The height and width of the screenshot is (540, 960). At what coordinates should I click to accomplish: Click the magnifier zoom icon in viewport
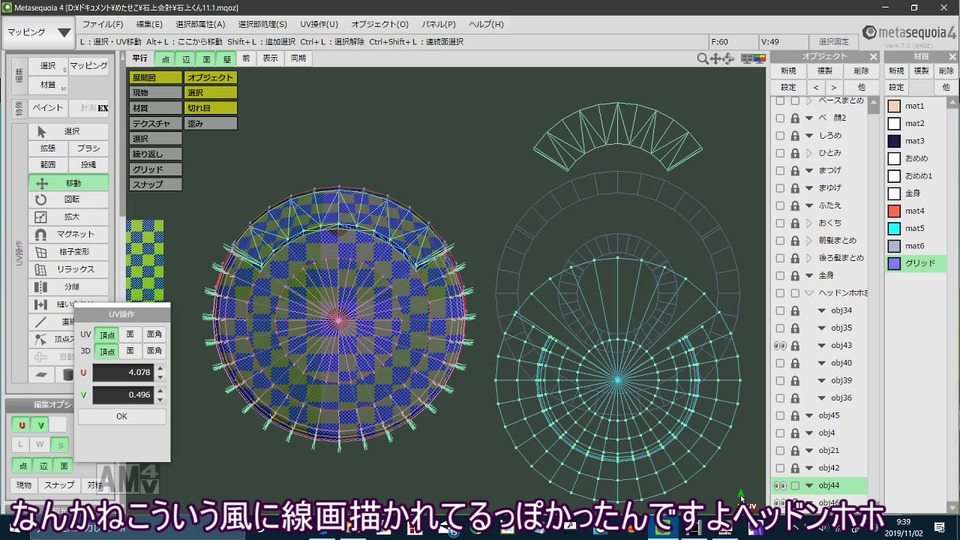[703, 59]
